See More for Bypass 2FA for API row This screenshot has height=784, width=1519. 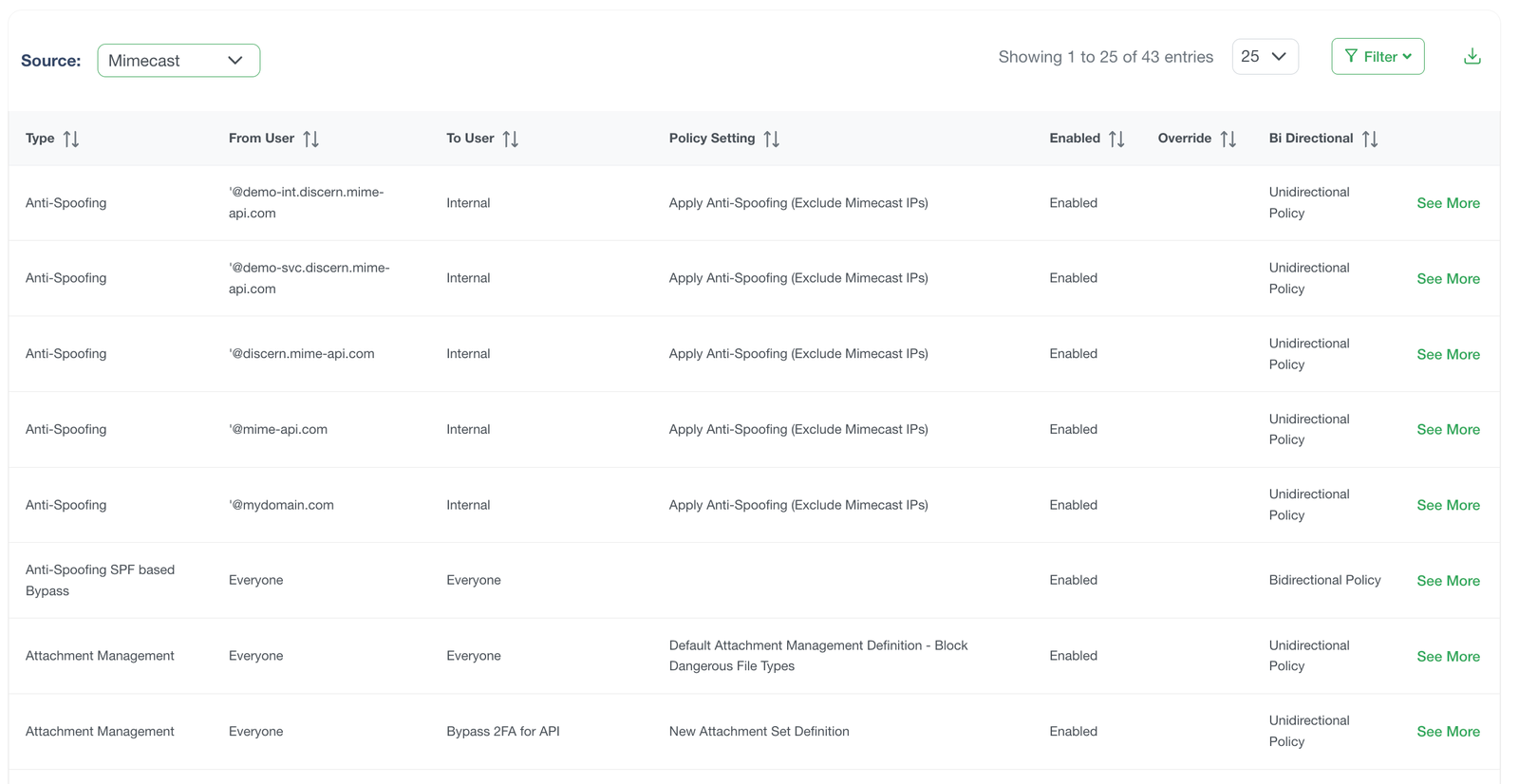click(x=1448, y=732)
